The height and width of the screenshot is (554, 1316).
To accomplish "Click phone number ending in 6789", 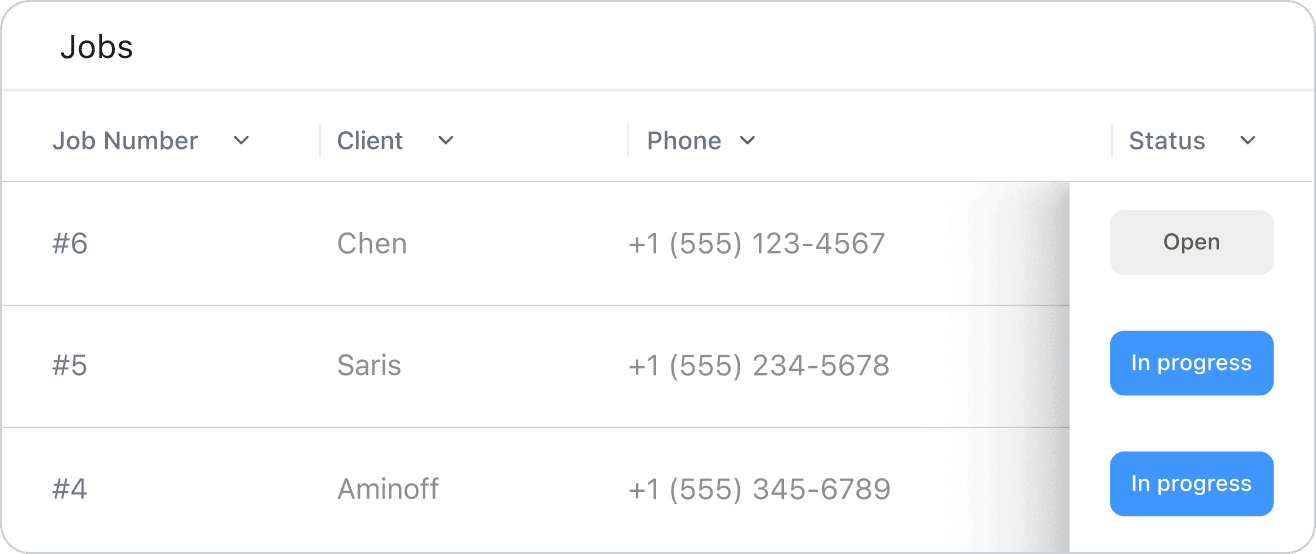I will click(x=759, y=490).
